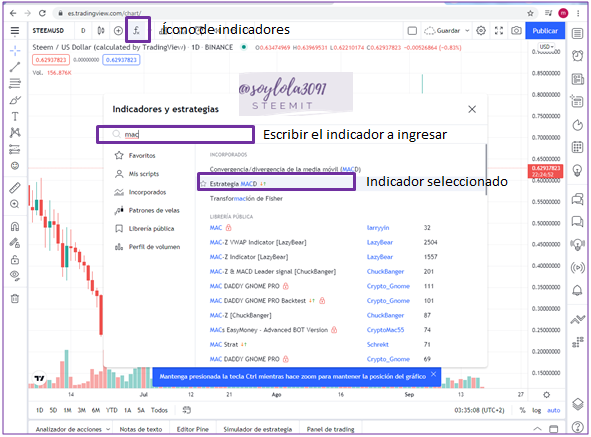Click the chart snapshot camera icon
Viewport: 591px width, 437px height.
pyautogui.click(x=516, y=31)
